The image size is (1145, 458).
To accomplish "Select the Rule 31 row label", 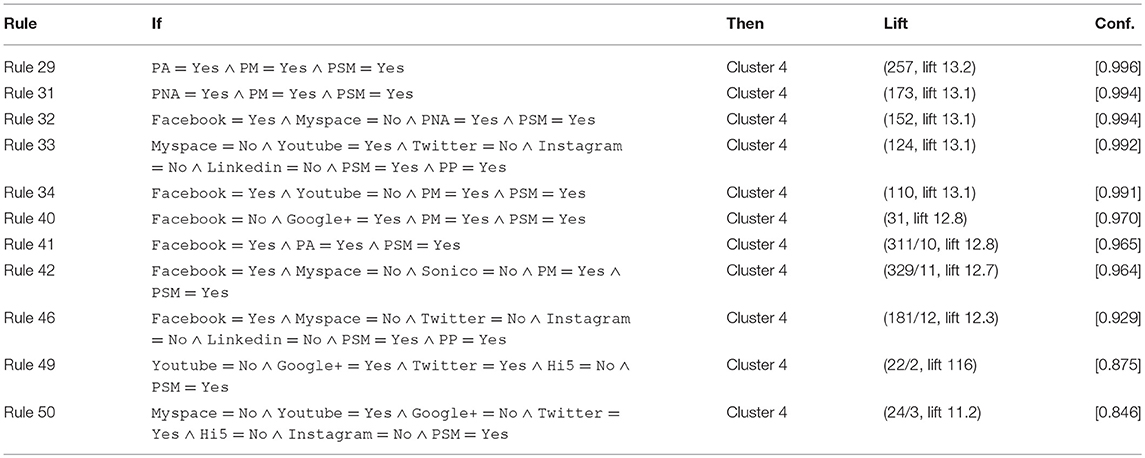I will click(x=30, y=93).
